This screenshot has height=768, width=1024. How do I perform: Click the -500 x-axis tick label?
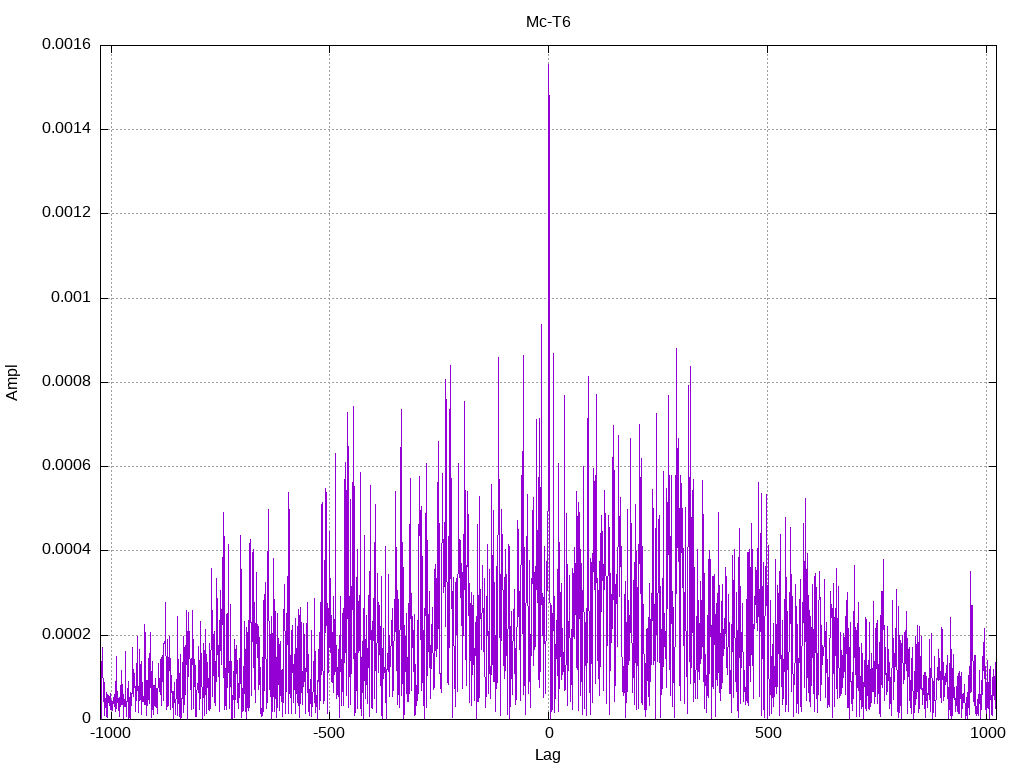pyautogui.click(x=328, y=733)
